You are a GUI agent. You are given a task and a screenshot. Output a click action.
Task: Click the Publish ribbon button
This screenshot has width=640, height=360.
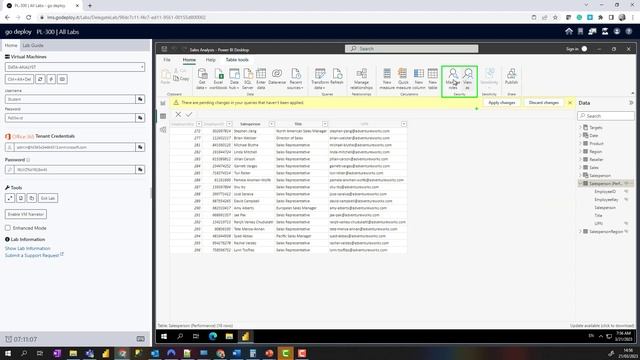[511, 76]
